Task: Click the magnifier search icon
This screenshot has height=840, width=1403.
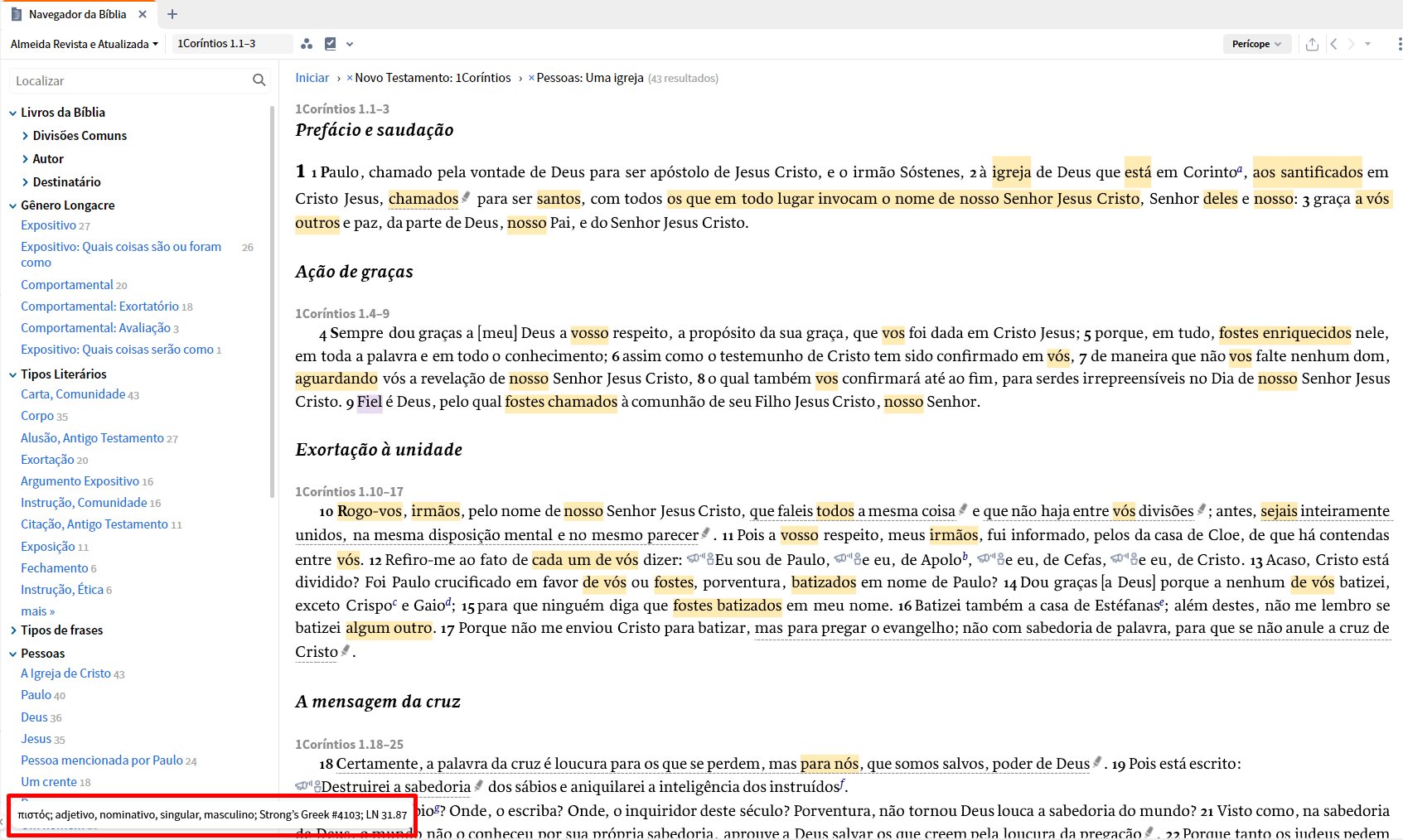Action: click(x=259, y=80)
